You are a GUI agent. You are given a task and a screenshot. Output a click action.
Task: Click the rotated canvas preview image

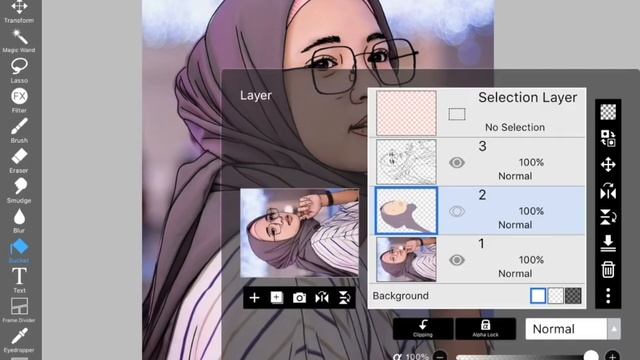(x=300, y=233)
